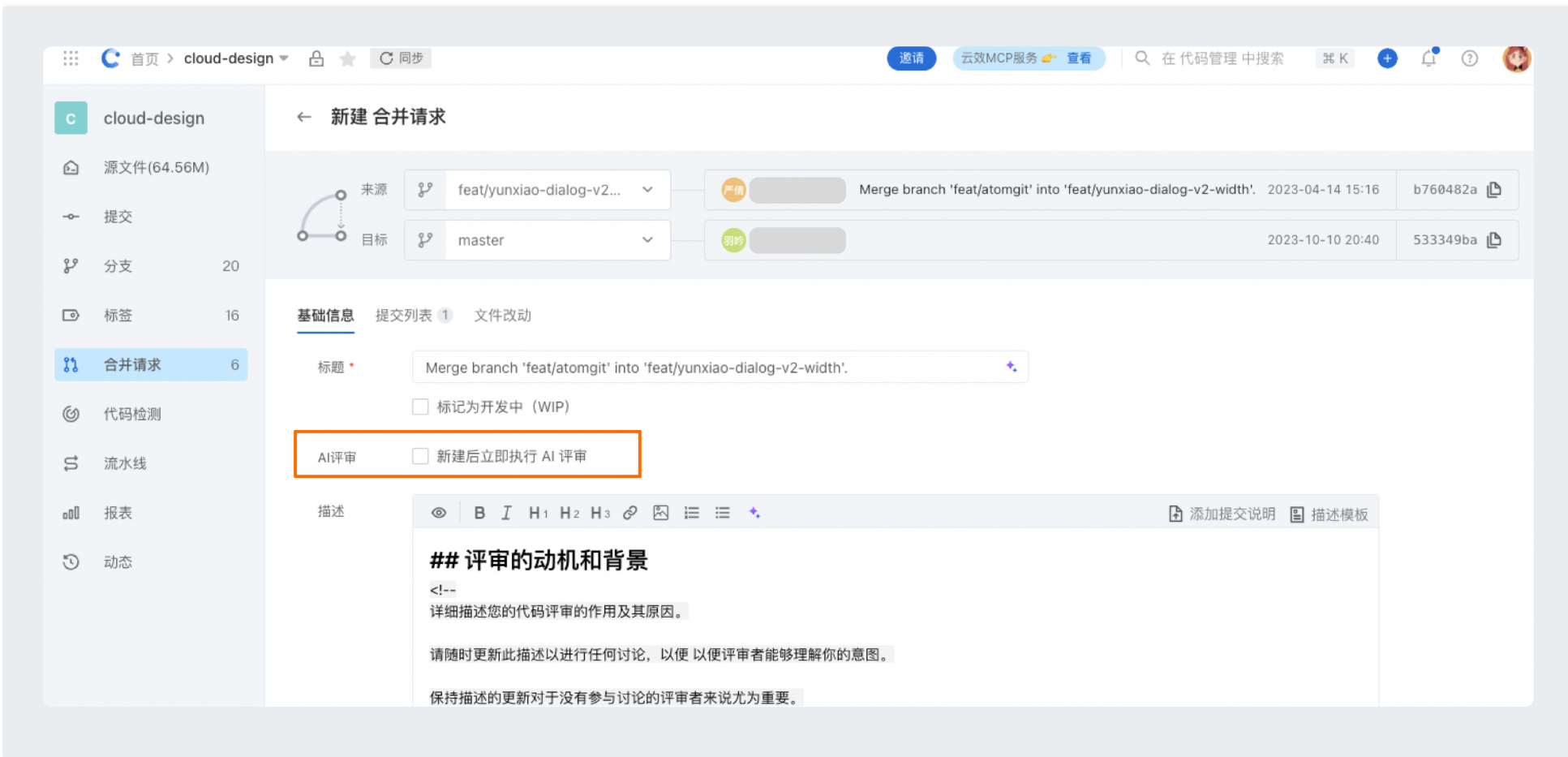
Task: Star the cloud-design repository
Action: [348, 58]
